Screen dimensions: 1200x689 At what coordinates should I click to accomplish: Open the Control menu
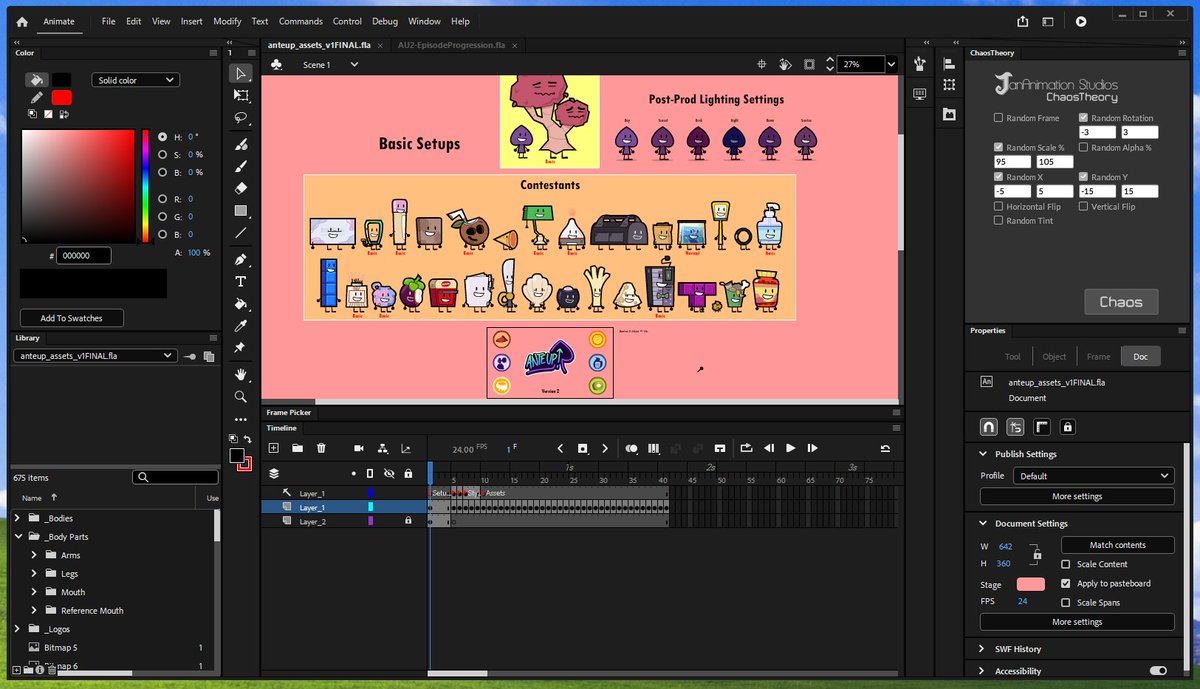point(347,21)
